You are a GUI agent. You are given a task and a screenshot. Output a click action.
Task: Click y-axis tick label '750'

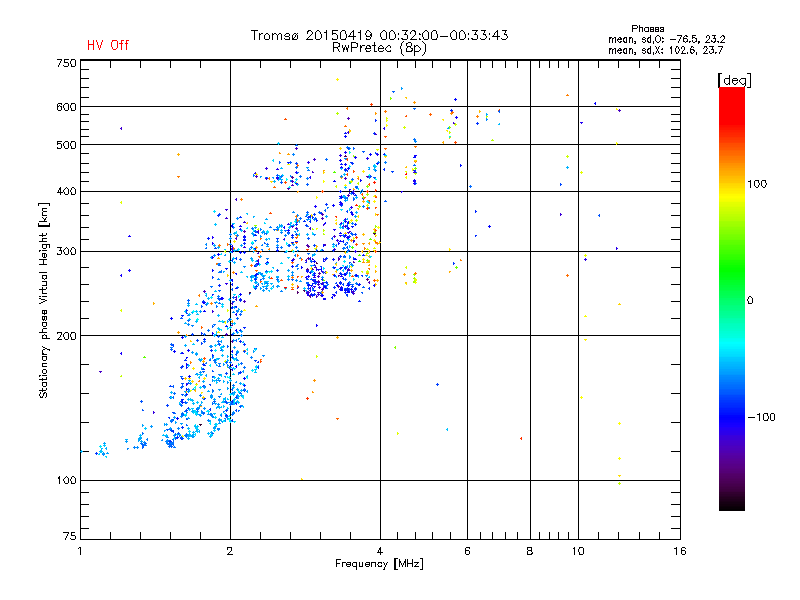coord(66,63)
